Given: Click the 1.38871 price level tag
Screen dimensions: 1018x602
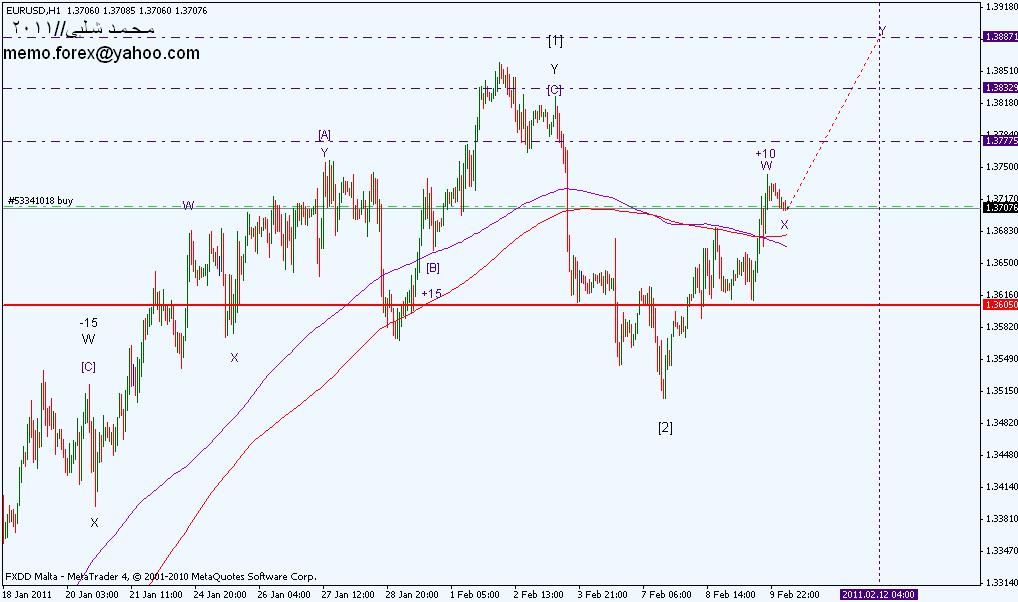Looking at the screenshot, I should pos(1000,36).
